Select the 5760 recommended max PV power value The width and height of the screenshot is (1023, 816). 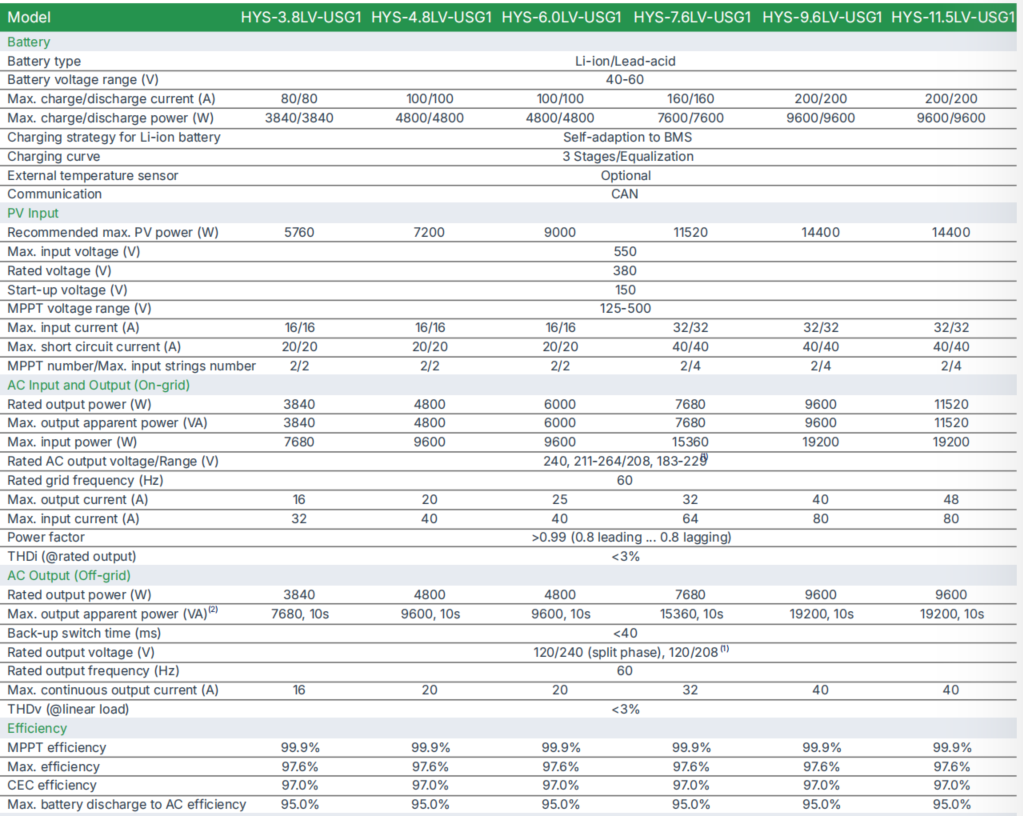click(300, 232)
